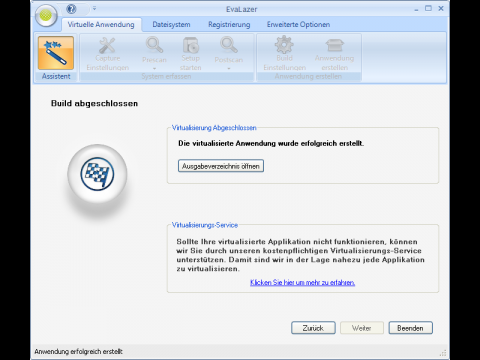
Task: Click the 'EvaLazer' title bar text
Action: pos(241,9)
